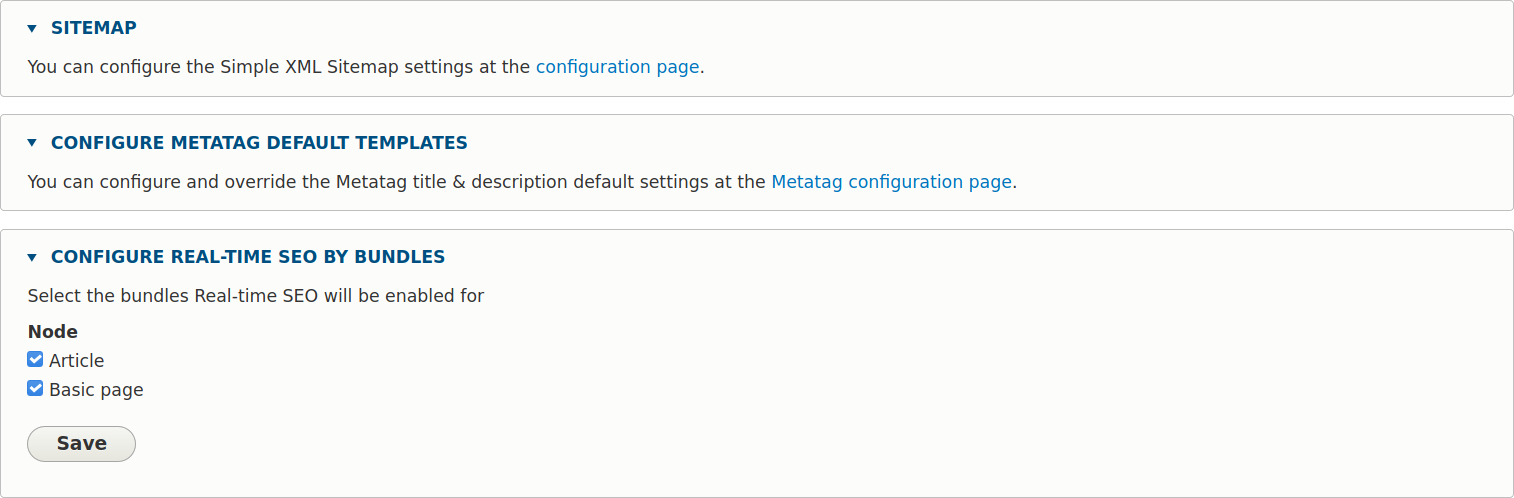
Task: Click the SITEMAP section heading
Action: tap(93, 28)
